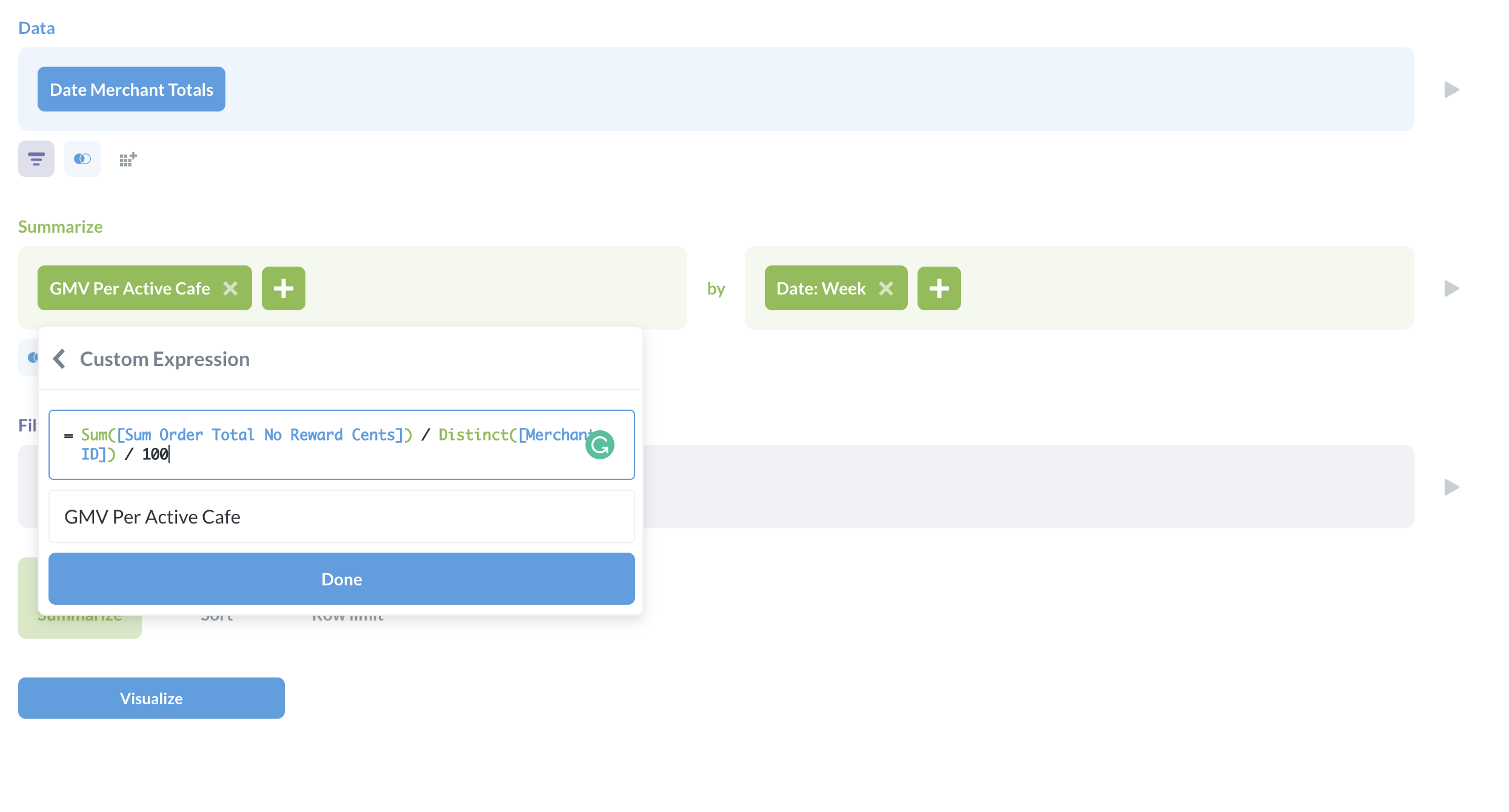This screenshot has width=1509, height=812.
Task: Open the Grammarly icon in the formula box
Action: (601, 445)
